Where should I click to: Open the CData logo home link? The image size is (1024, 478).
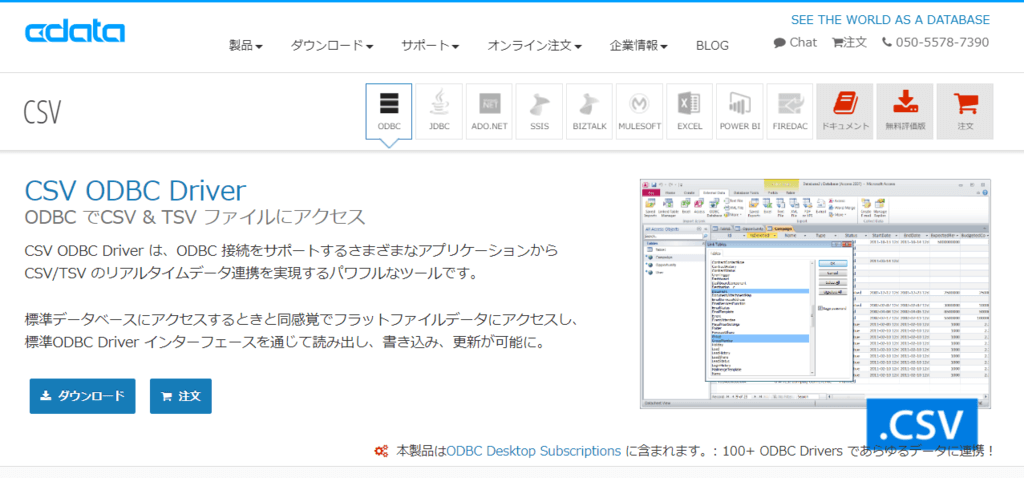click(75, 32)
